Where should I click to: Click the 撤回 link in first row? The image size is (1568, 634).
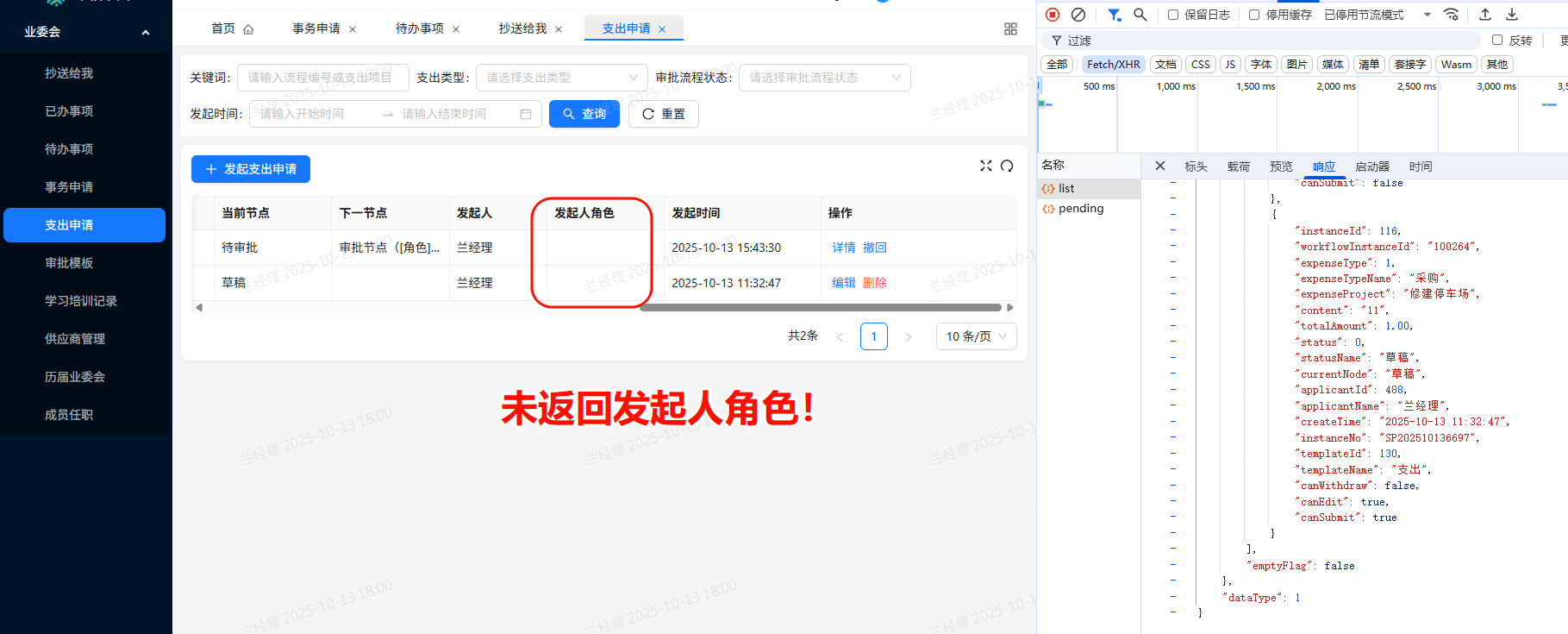pos(875,248)
